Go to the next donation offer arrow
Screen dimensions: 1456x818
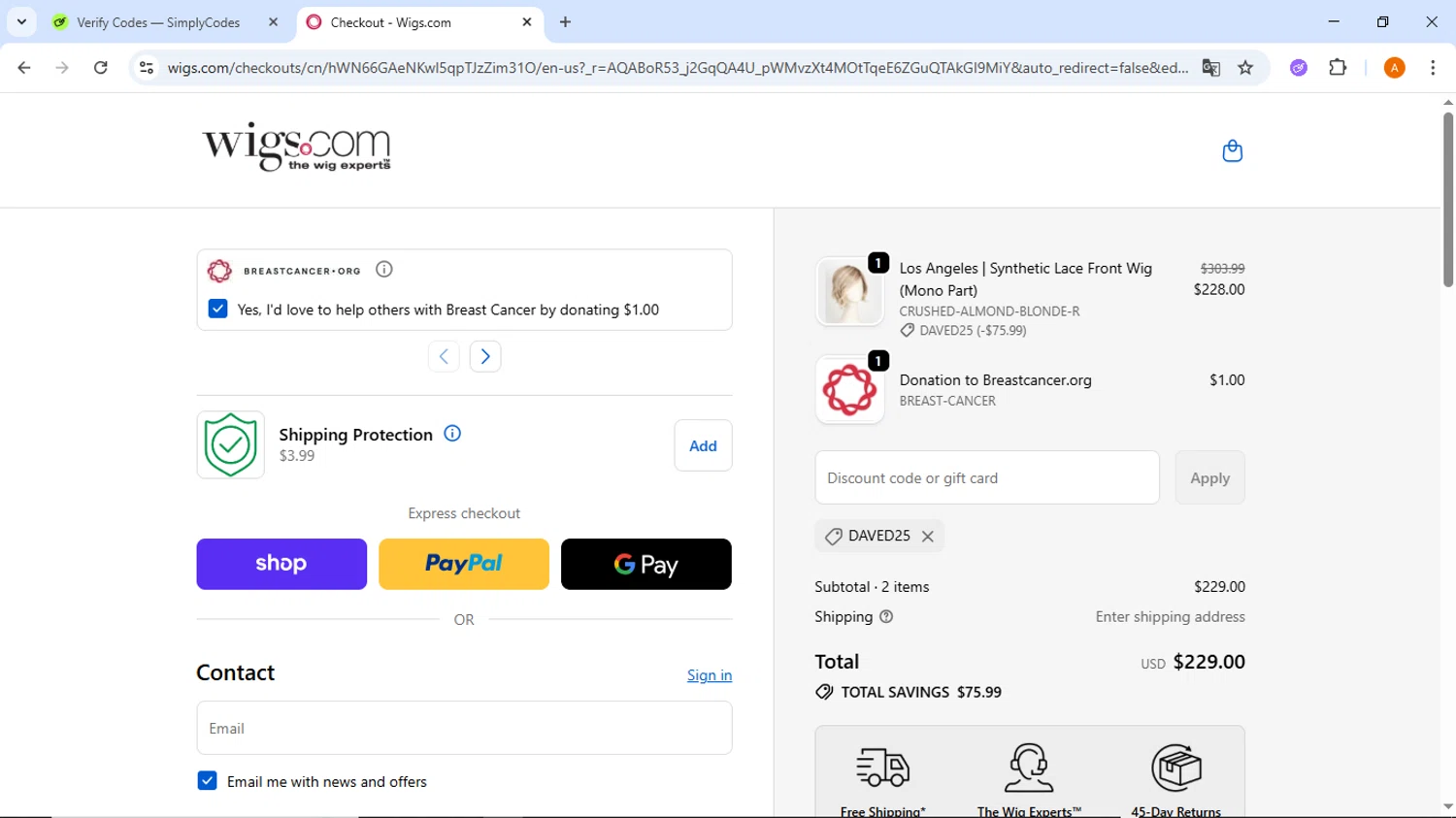click(485, 356)
